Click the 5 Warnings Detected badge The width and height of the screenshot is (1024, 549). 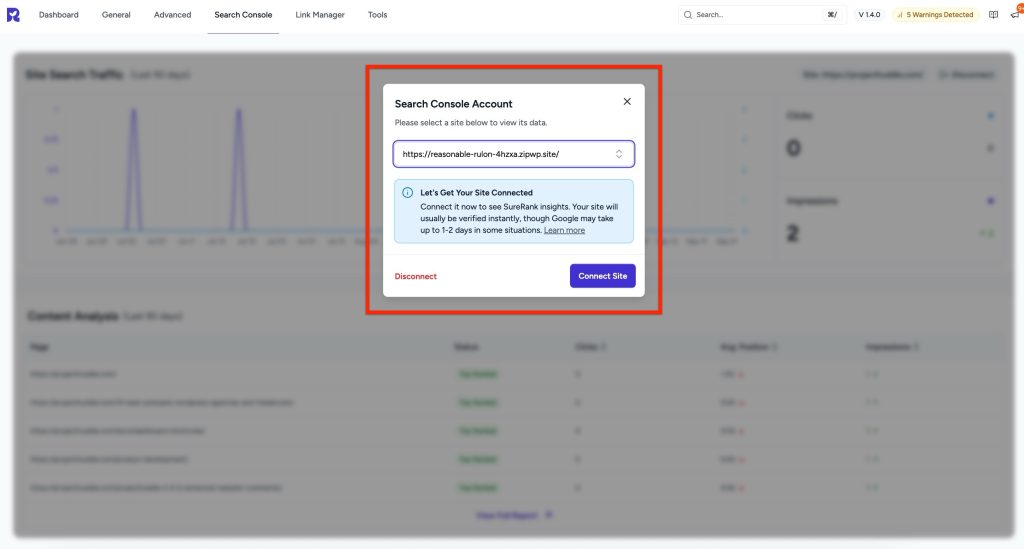point(933,15)
